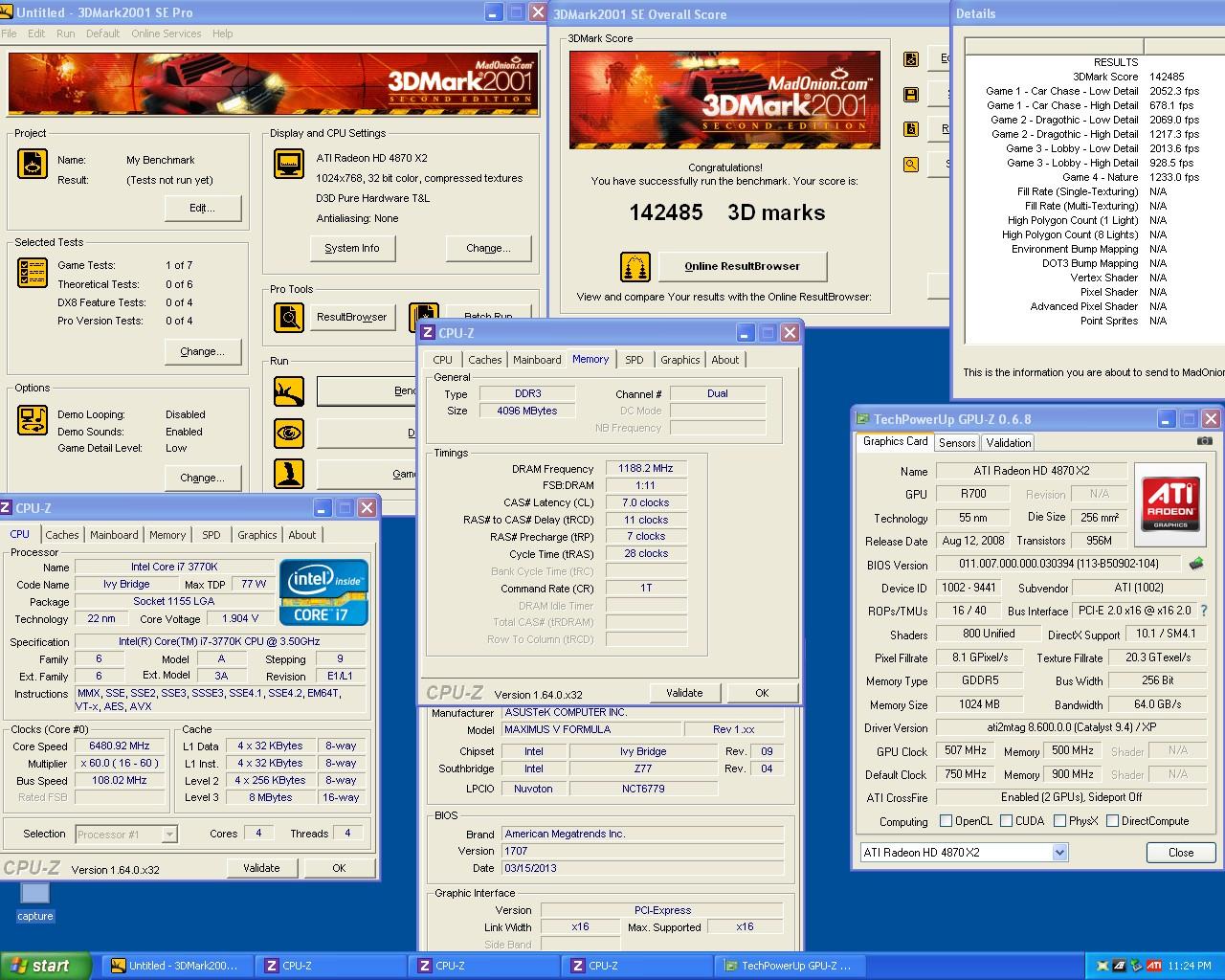Click the document-with-magnifier icon in score window
The image size is (1225, 980).
point(911,129)
